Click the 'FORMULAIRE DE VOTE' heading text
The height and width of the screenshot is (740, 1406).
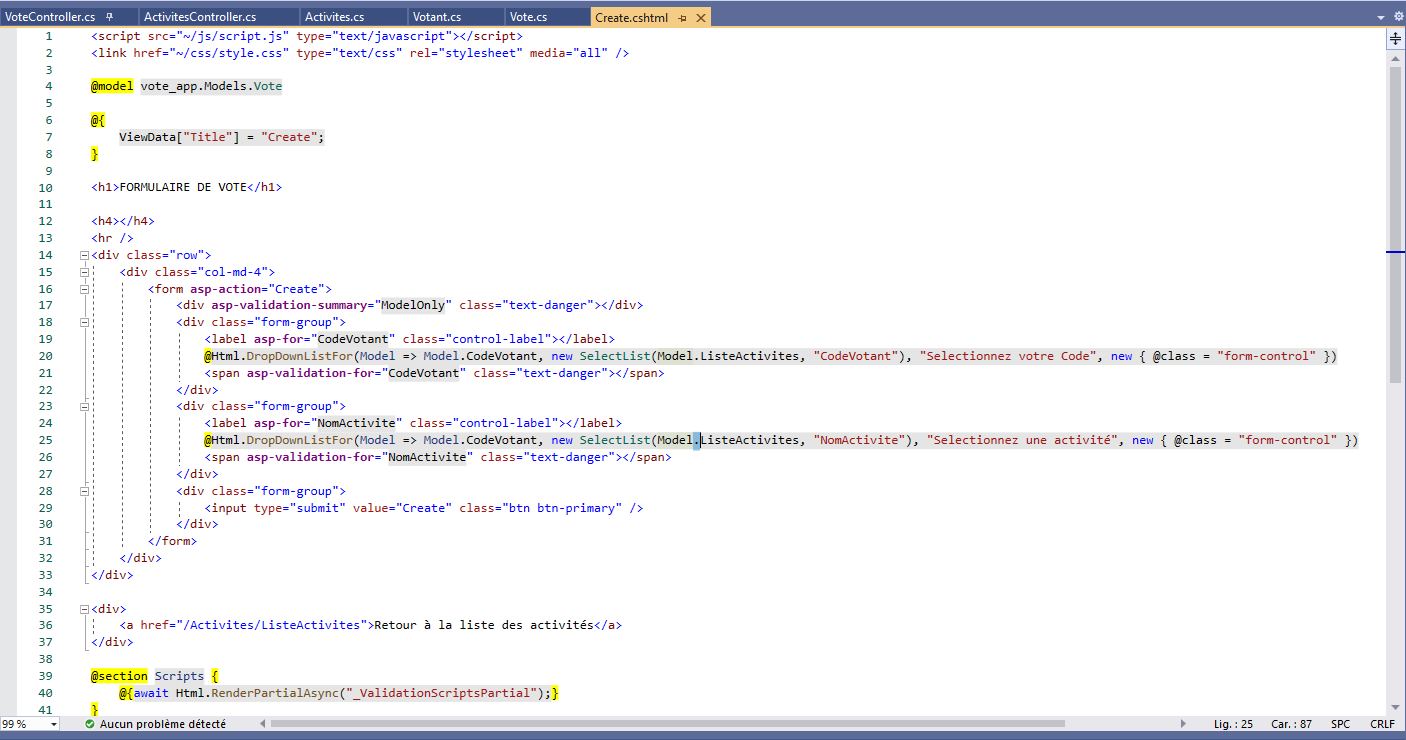pos(183,187)
